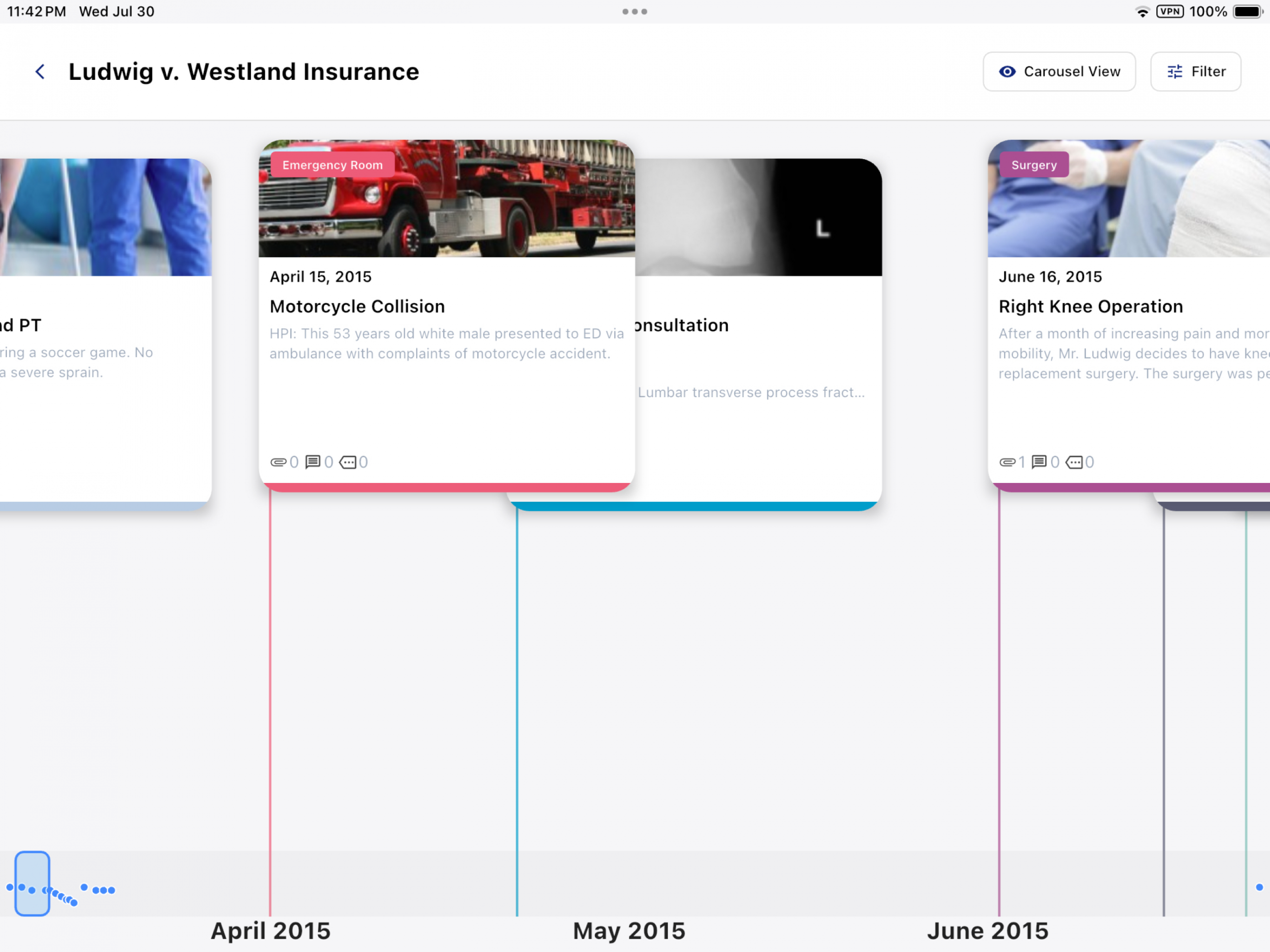Image resolution: width=1270 pixels, height=952 pixels.
Task: Click comments icon on Motorcycle Collision card
Action: 313,462
